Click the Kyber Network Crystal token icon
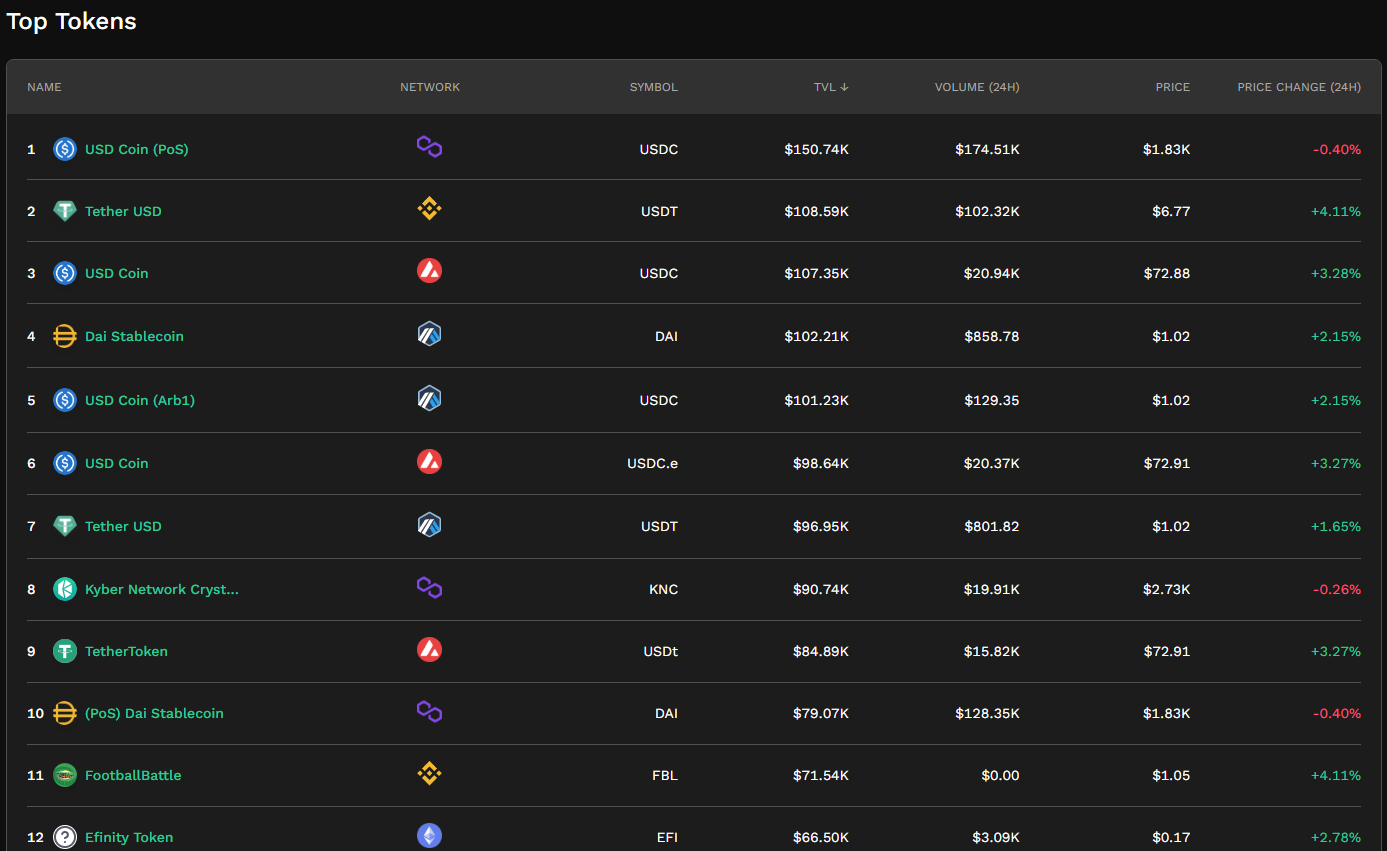Viewport: 1387px width, 851px height. [x=65, y=589]
